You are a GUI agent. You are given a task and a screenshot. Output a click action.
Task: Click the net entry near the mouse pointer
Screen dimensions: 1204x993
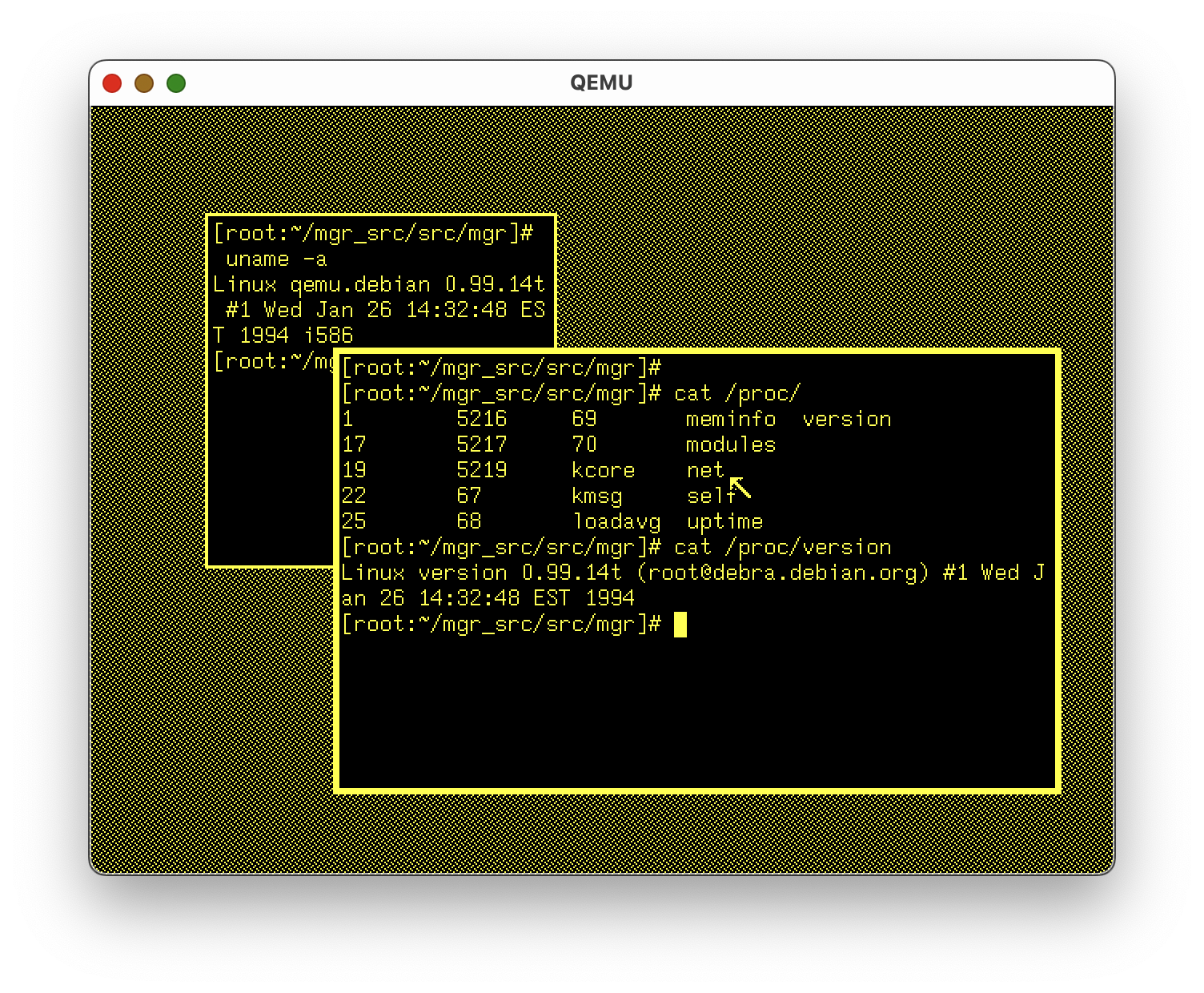point(705,470)
